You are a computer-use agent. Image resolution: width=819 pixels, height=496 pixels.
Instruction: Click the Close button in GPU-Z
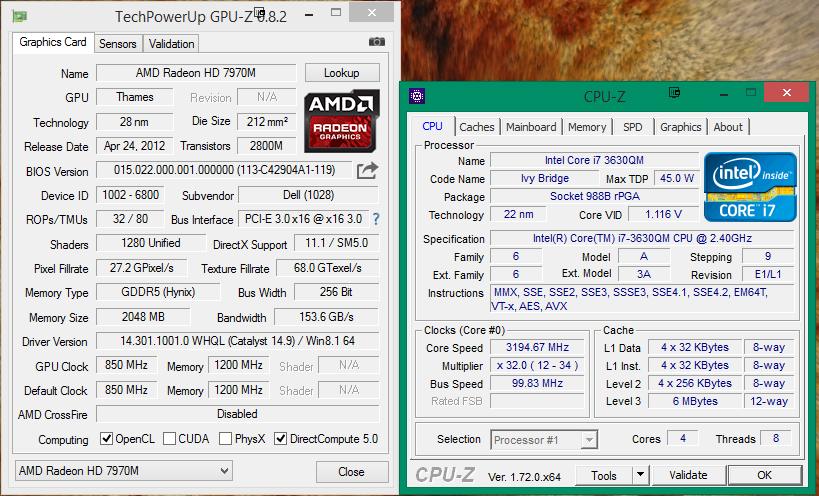[x=352, y=472]
